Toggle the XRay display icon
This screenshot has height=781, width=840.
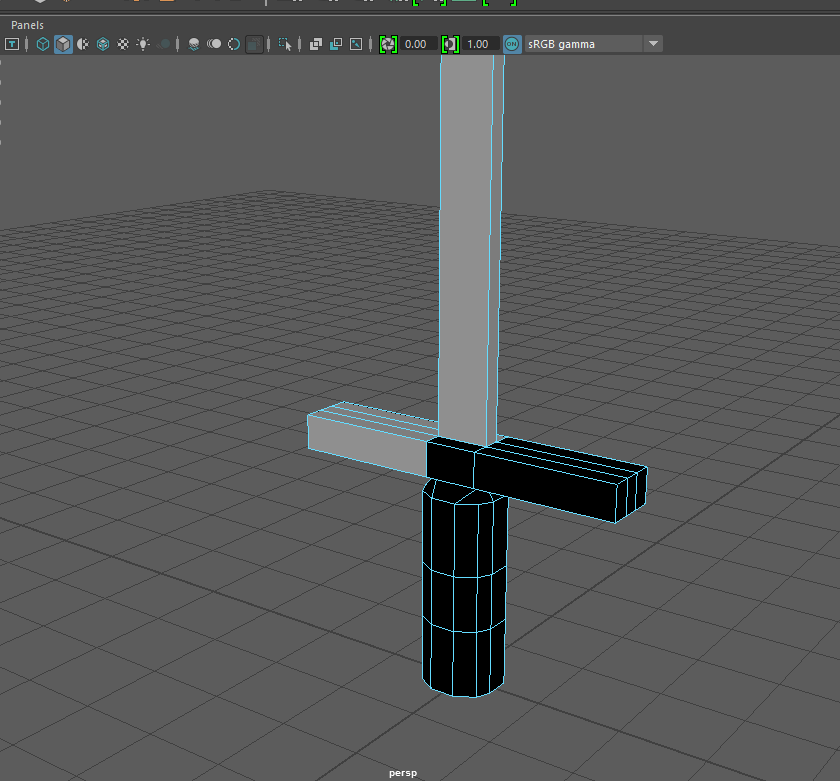[315, 44]
